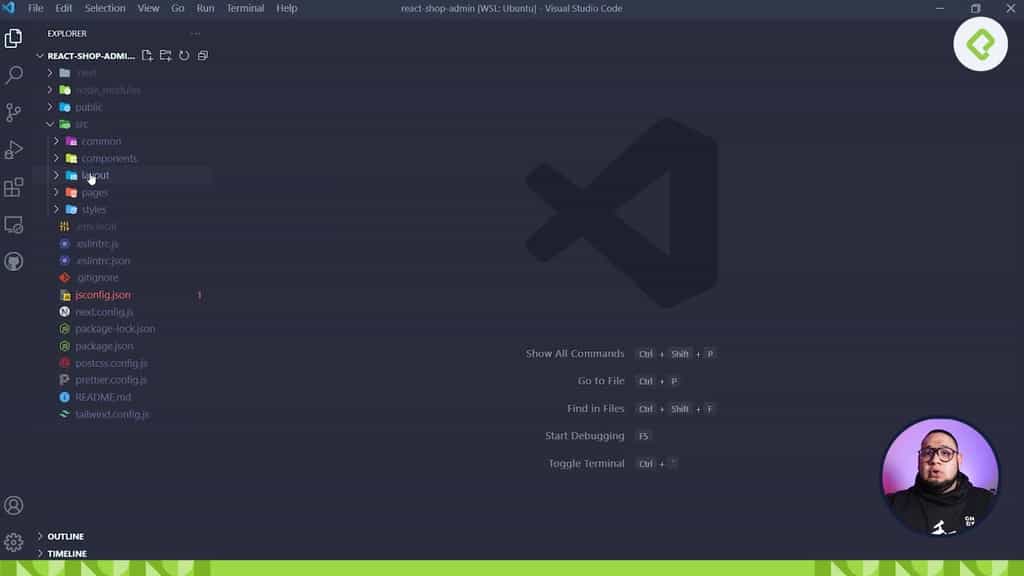Open the Accounts menu icon
Viewport: 1024px width, 576px height.
click(14, 505)
